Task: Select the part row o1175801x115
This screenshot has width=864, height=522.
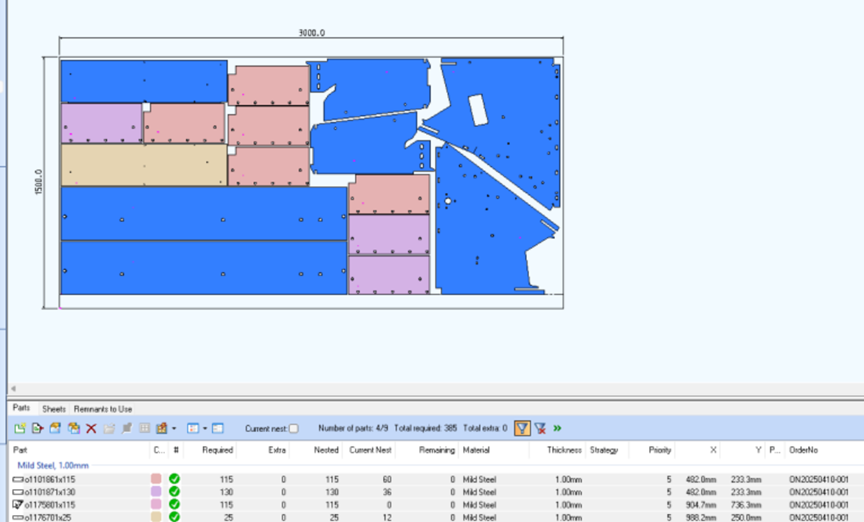Action: (432, 504)
